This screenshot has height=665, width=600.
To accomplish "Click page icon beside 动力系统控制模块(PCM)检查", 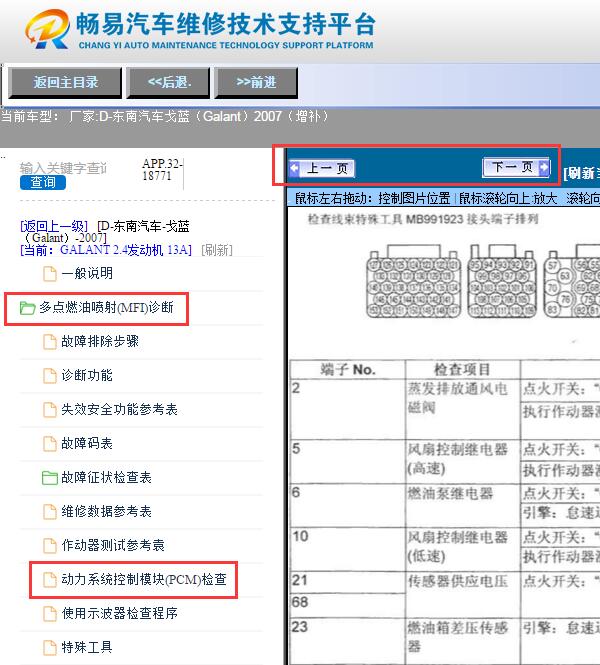I will click(50, 580).
